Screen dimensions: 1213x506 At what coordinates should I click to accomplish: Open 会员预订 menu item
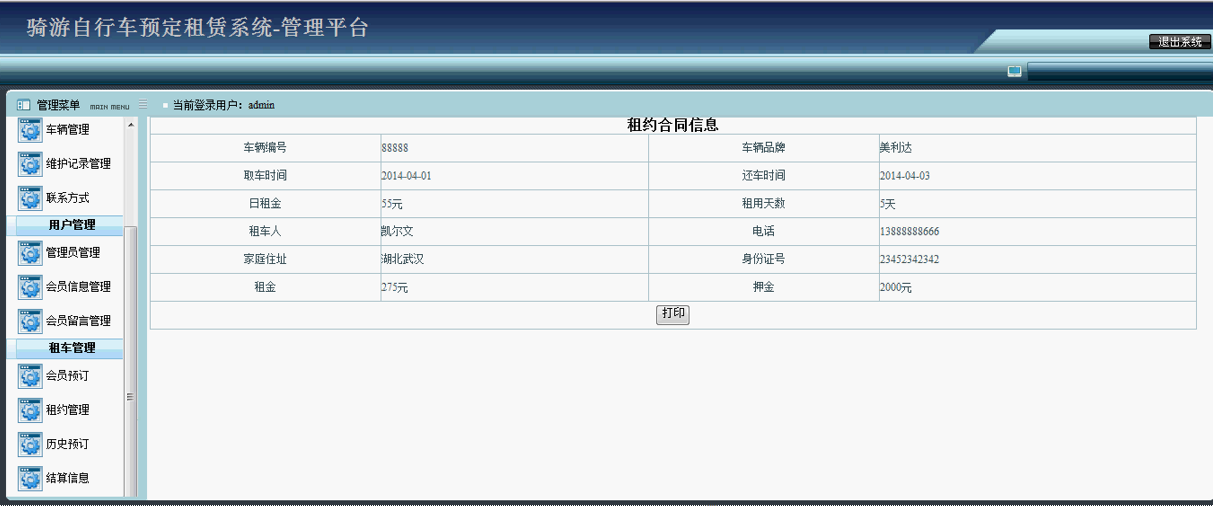67,376
